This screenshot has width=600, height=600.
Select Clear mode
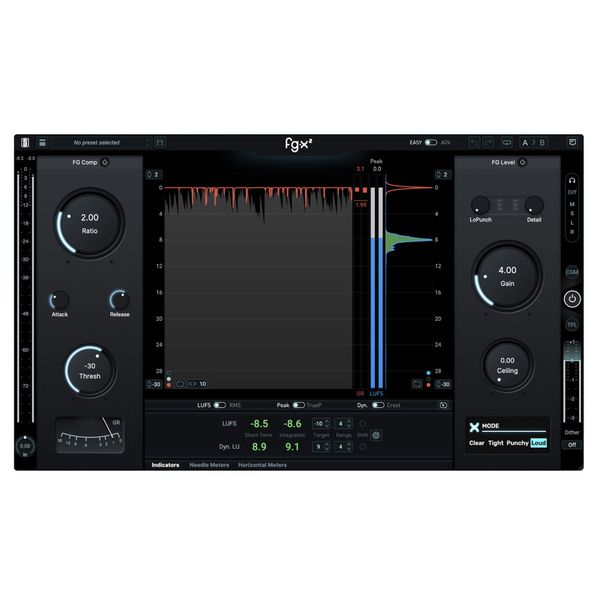pos(477,443)
